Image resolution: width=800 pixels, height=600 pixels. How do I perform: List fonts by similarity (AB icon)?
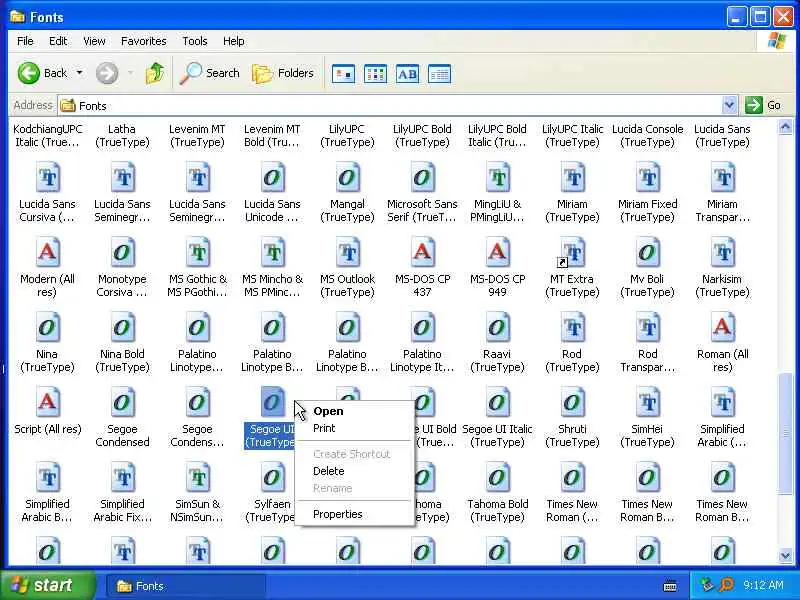click(407, 74)
